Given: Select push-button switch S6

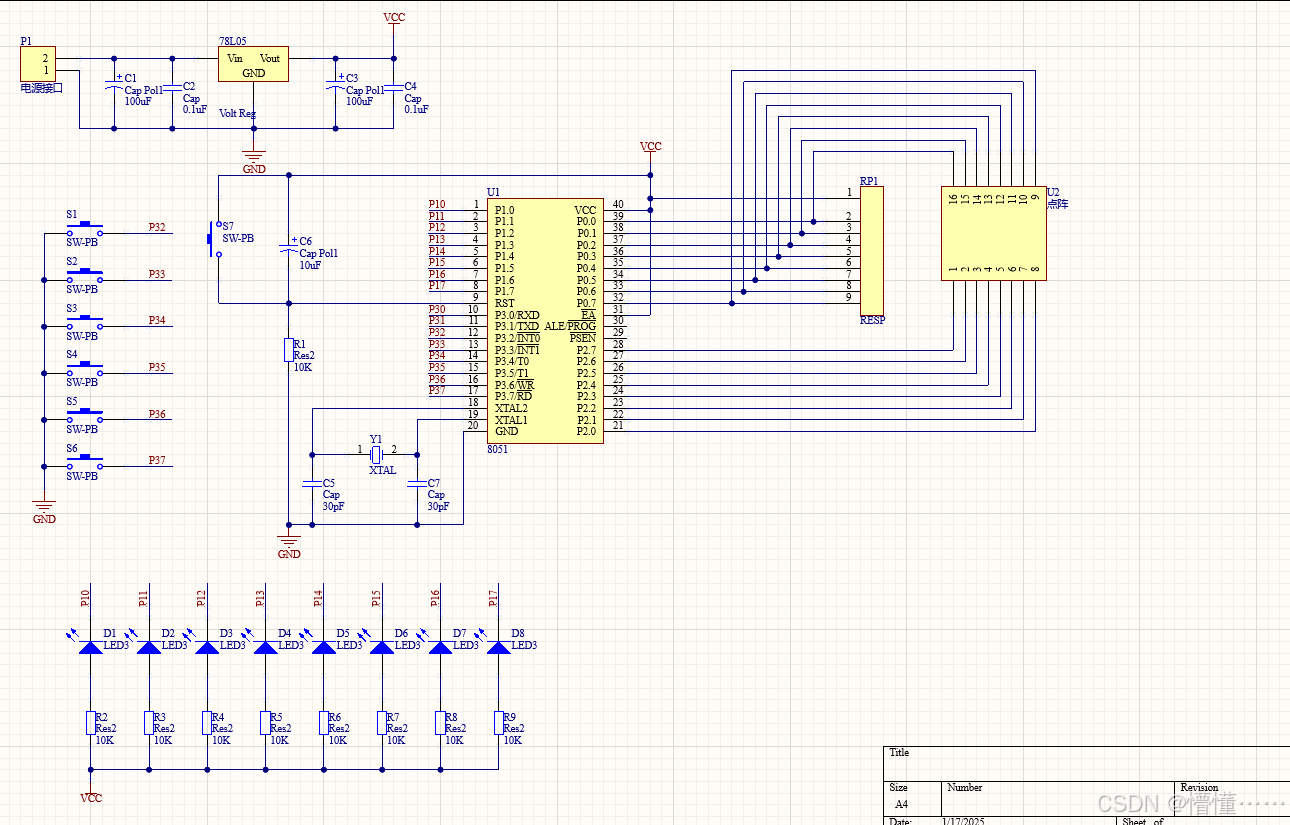Looking at the screenshot, I should [x=85, y=463].
